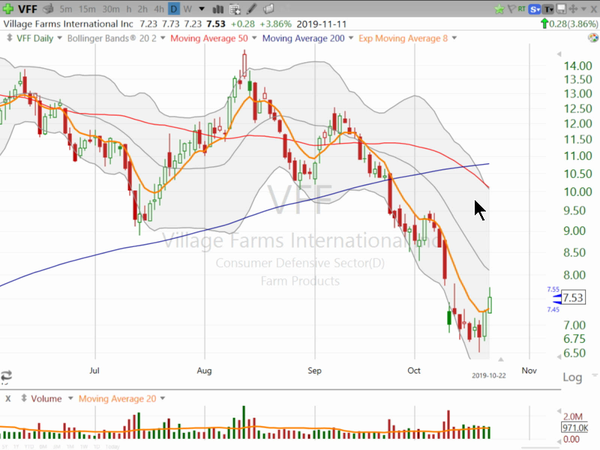Click the 10.00 price scale label
Viewport: 600px width, 450px height.
coord(578,192)
